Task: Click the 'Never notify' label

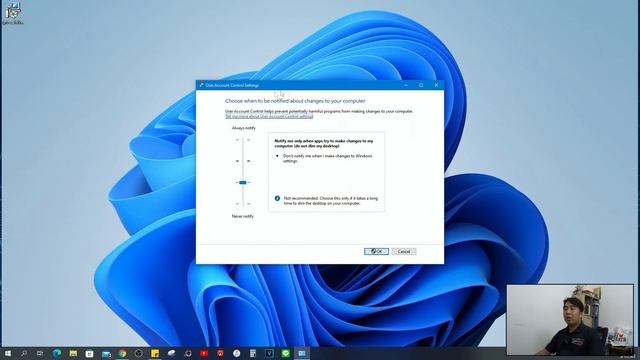Action: tap(243, 216)
